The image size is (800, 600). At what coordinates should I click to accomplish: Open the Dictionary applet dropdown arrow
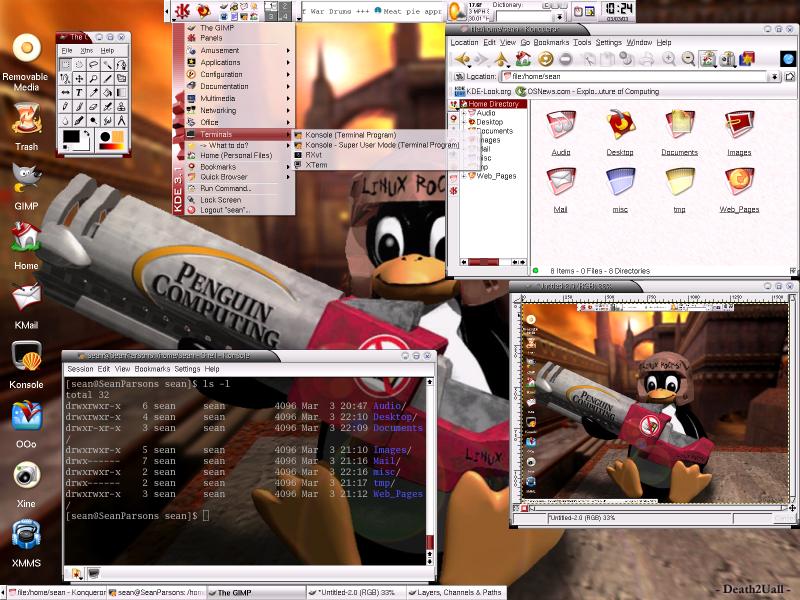(x=560, y=17)
